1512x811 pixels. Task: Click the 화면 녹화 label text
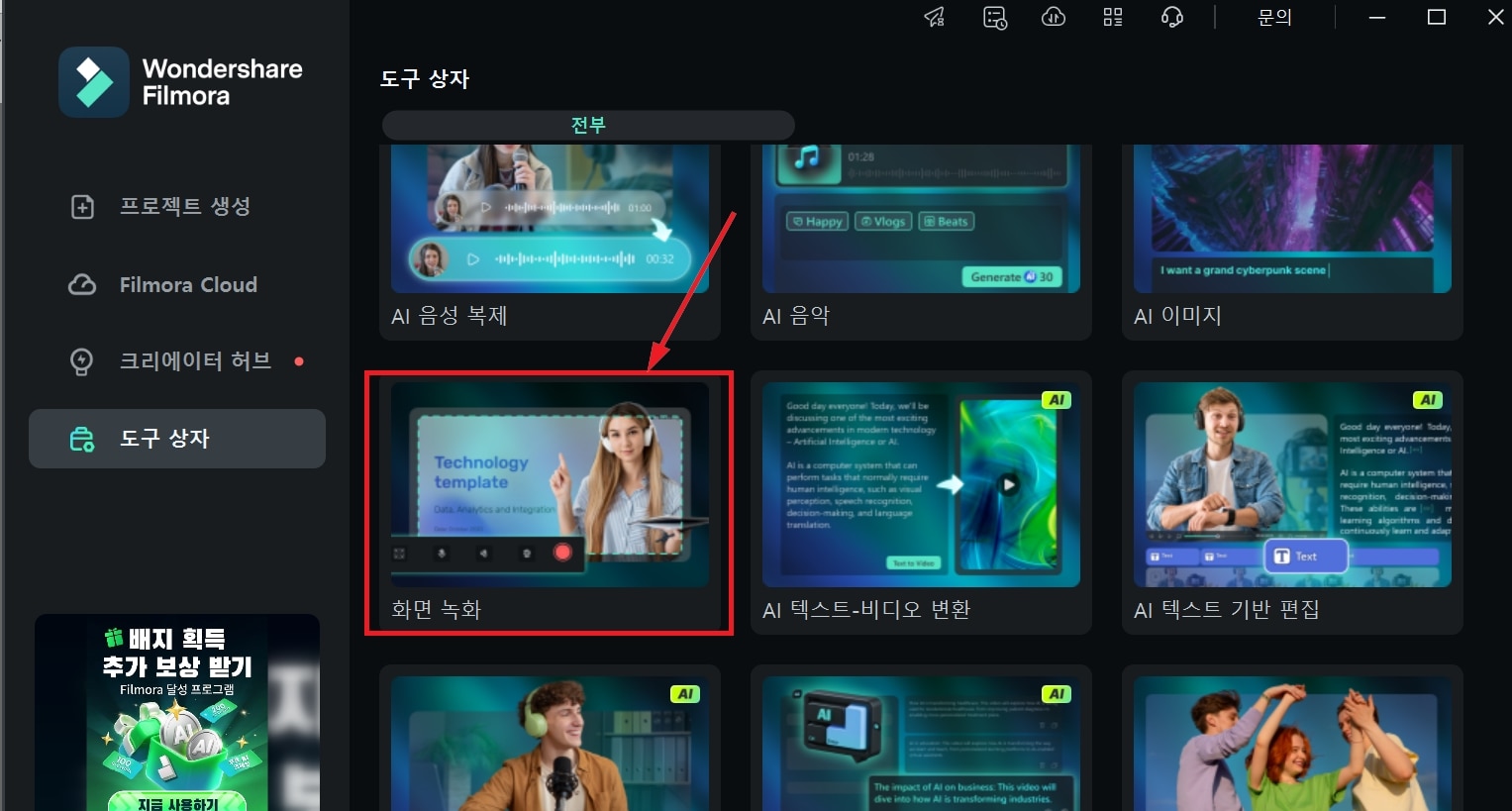(x=437, y=610)
